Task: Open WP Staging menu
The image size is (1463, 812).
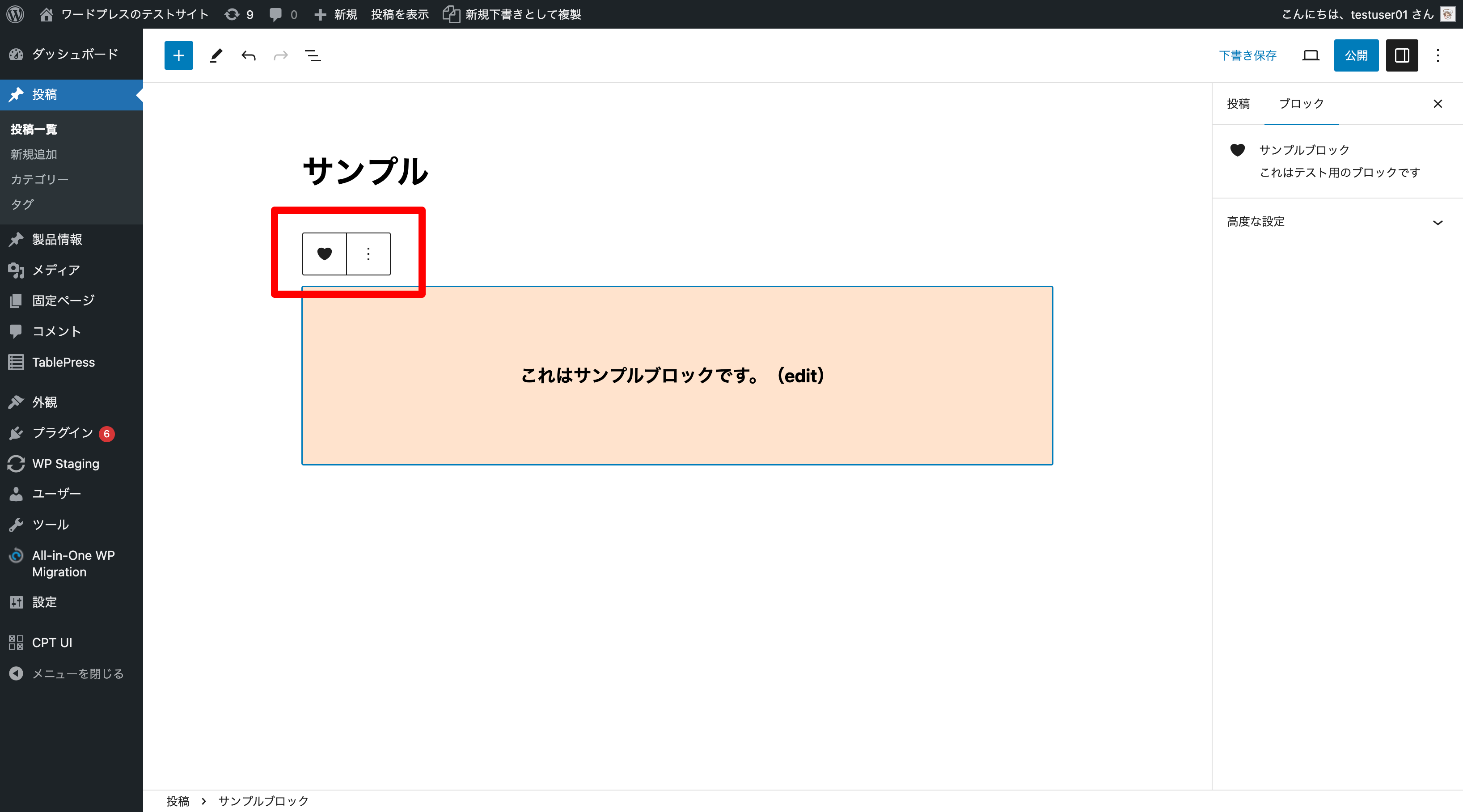Action: click(x=72, y=463)
